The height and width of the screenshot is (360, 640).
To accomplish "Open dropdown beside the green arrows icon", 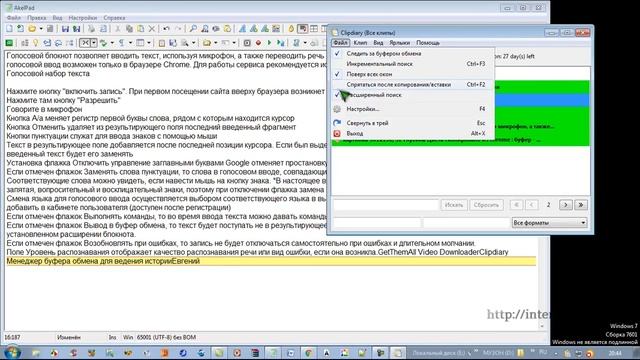I will coord(112,43).
